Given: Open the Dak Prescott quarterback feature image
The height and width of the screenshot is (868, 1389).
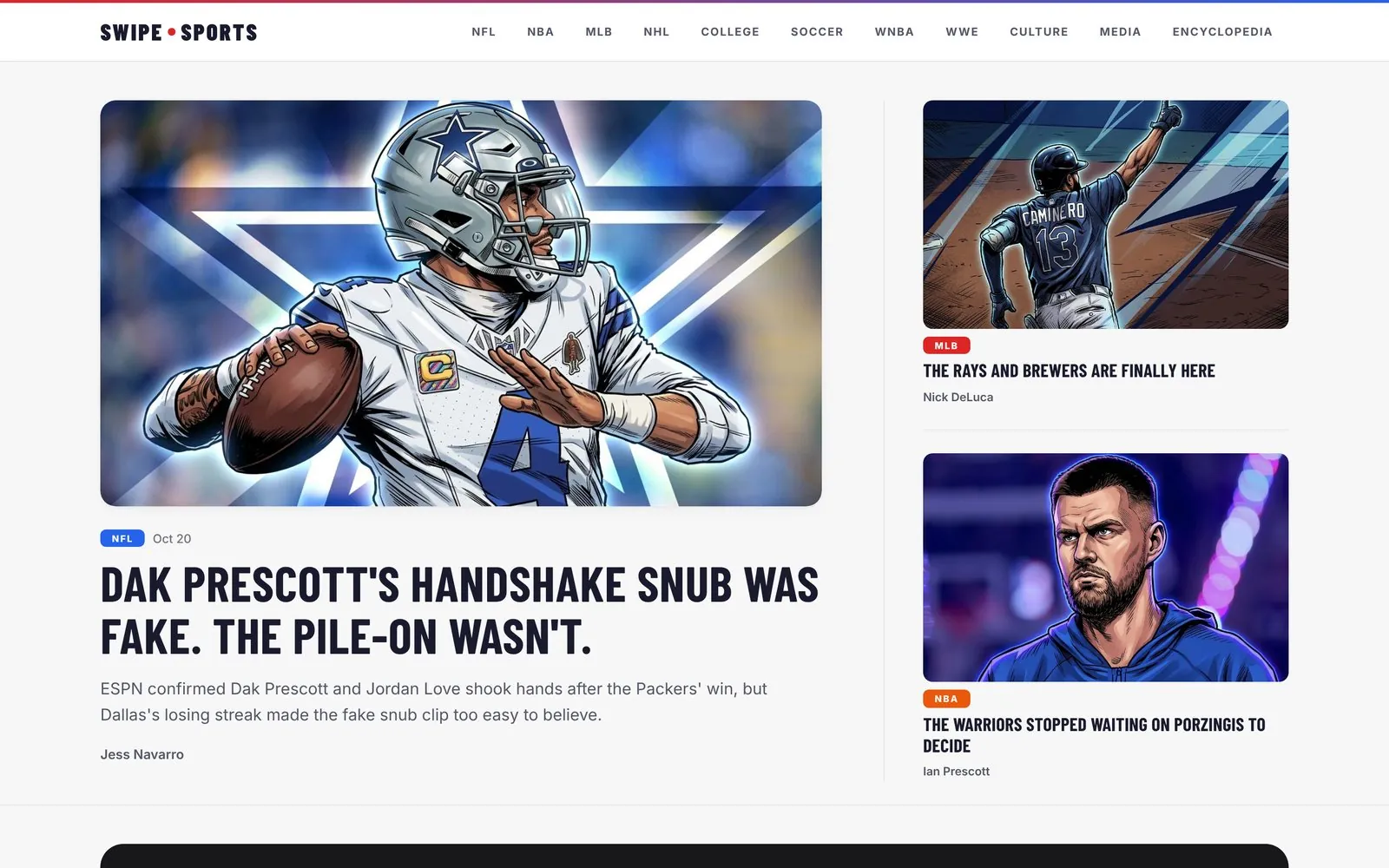Looking at the screenshot, I should pos(461,303).
